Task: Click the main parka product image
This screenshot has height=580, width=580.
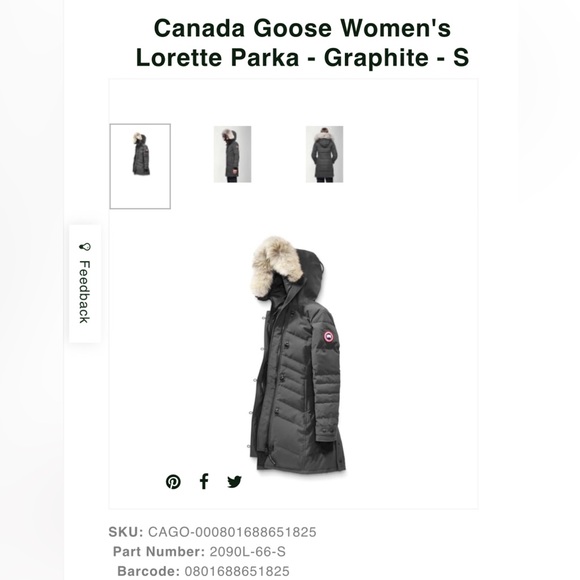Action: tap(297, 355)
